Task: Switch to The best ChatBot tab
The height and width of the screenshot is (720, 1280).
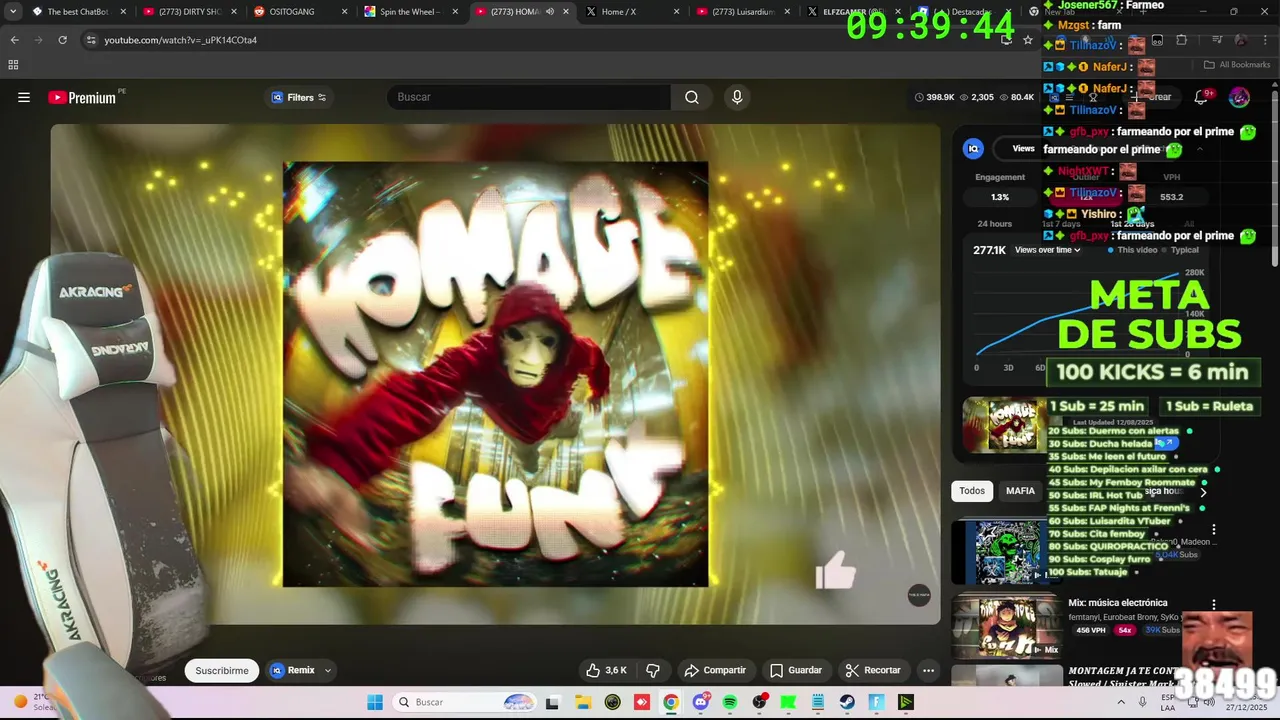Action: point(78,12)
